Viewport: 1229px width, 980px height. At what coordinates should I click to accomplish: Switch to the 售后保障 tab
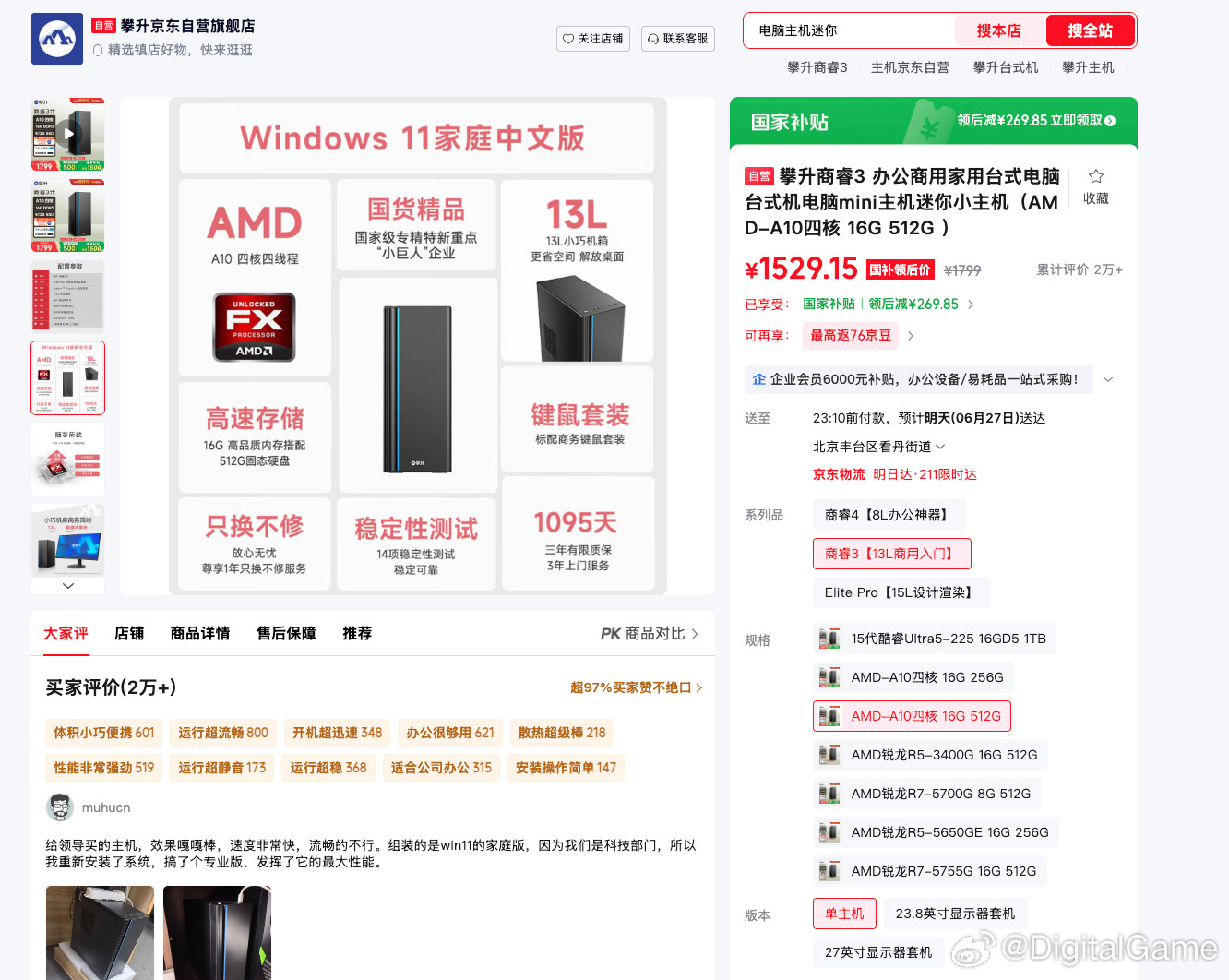pyautogui.click(x=286, y=633)
